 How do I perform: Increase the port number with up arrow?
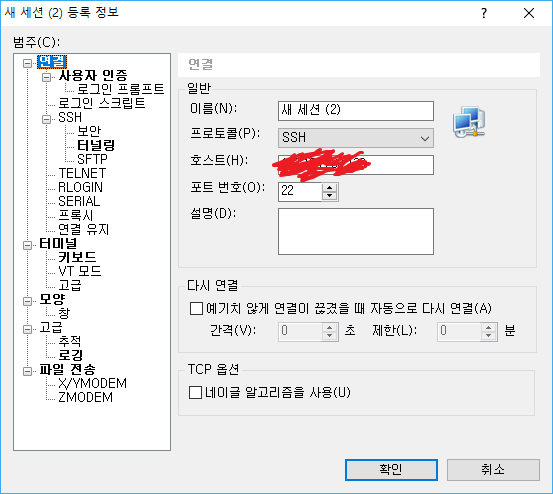tap(330, 188)
